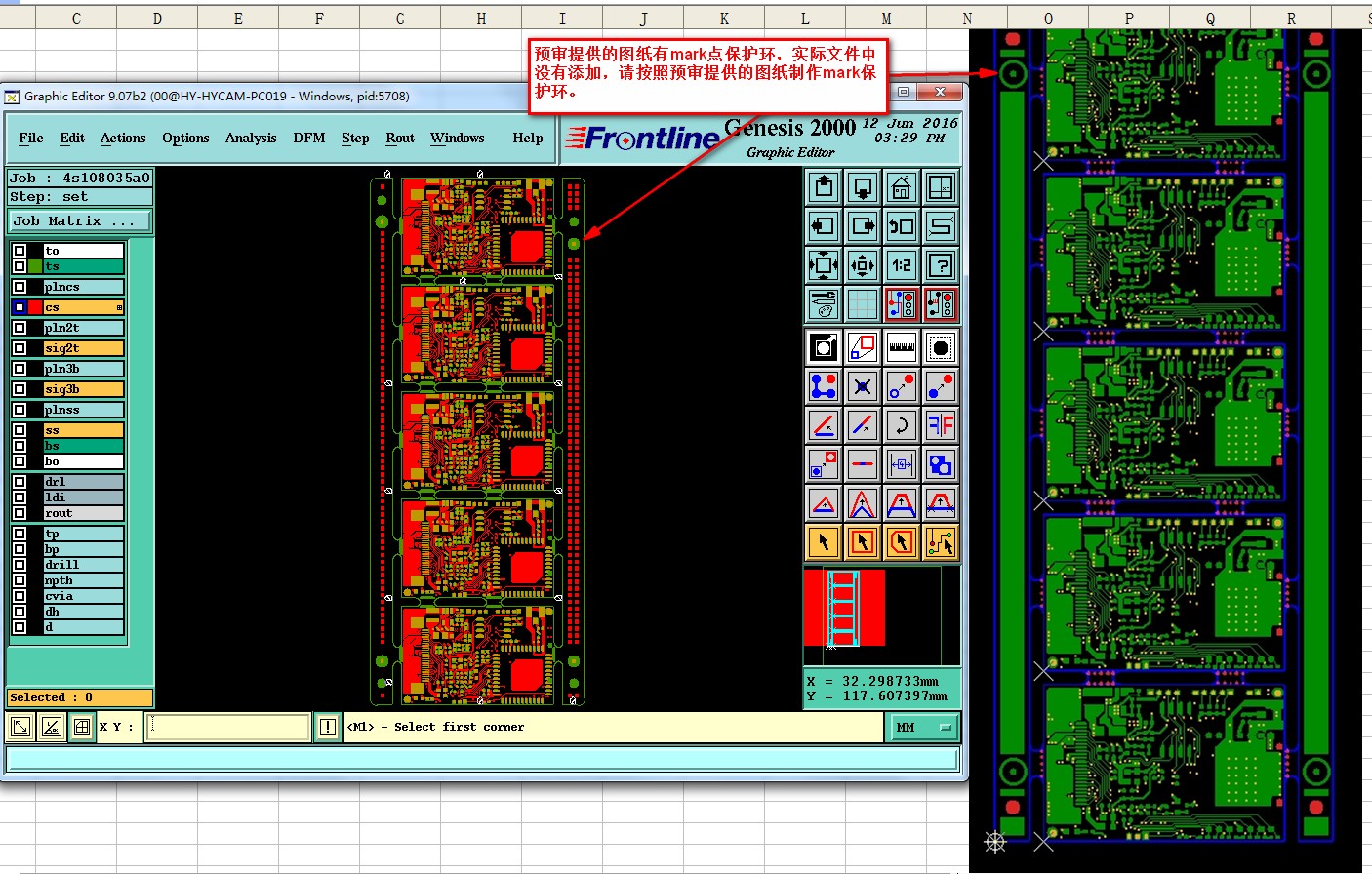Click the green color swatch of layer ts

(x=35, y=266)
